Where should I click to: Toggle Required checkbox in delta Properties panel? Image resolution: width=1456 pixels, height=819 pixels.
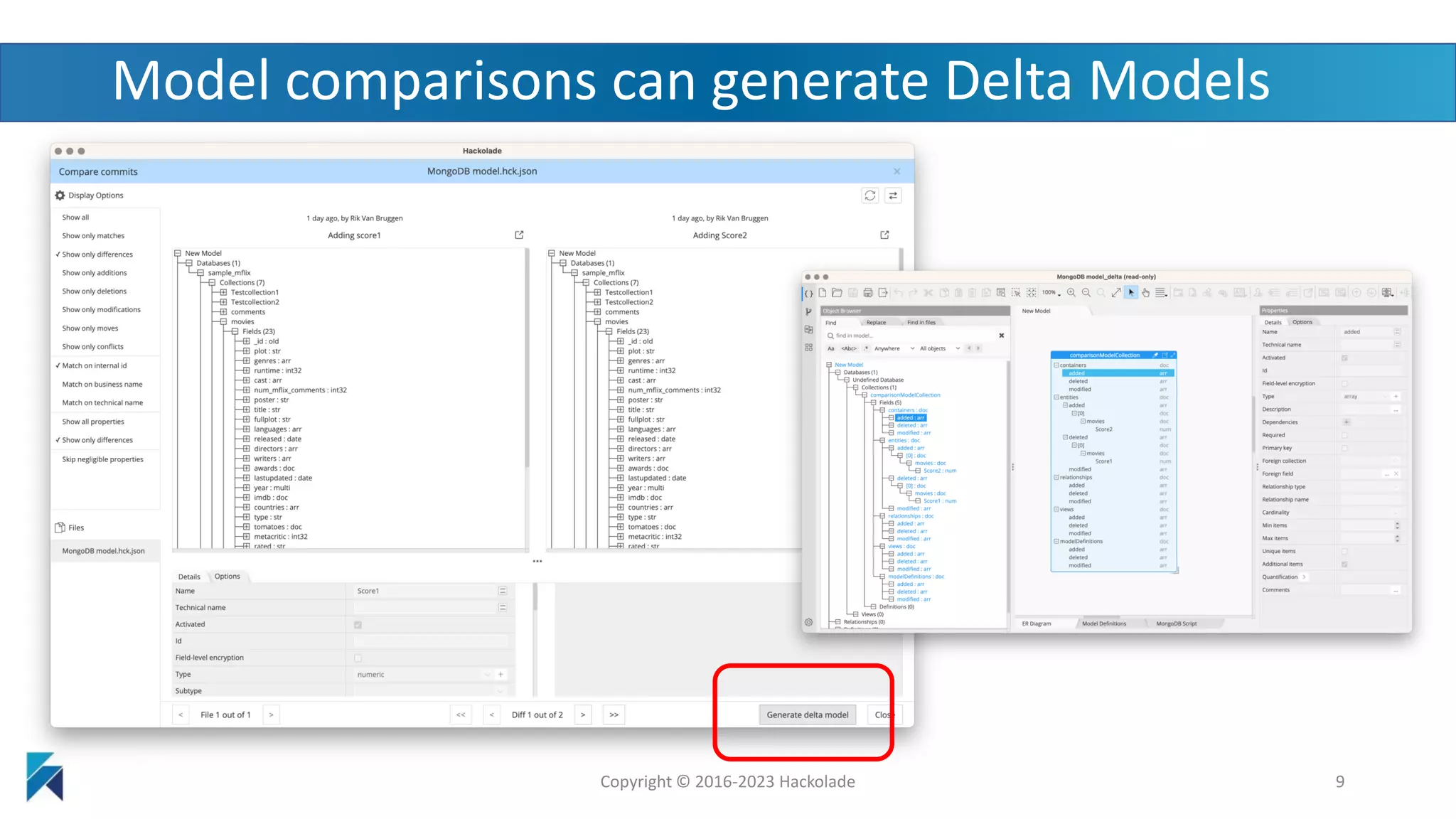[1344, 435]
